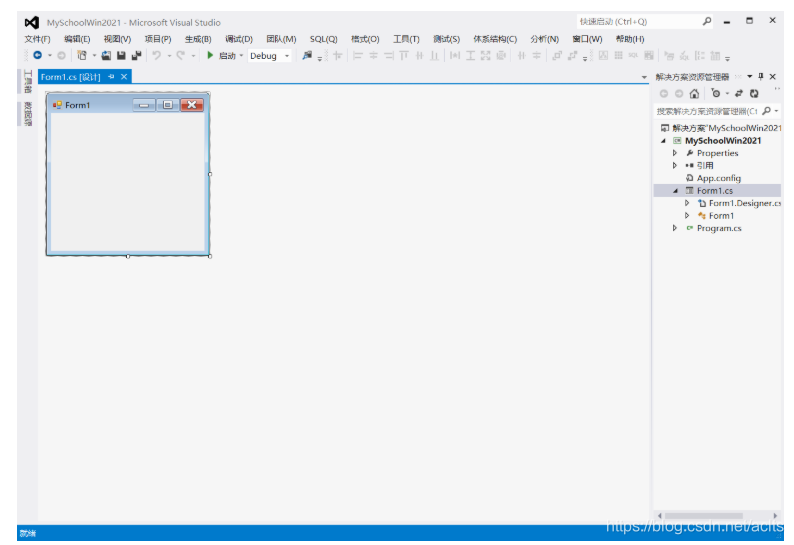The width and height of the screenshot is (794, 545).
Task: Open the 工具(T) menu
Action: 406,39
